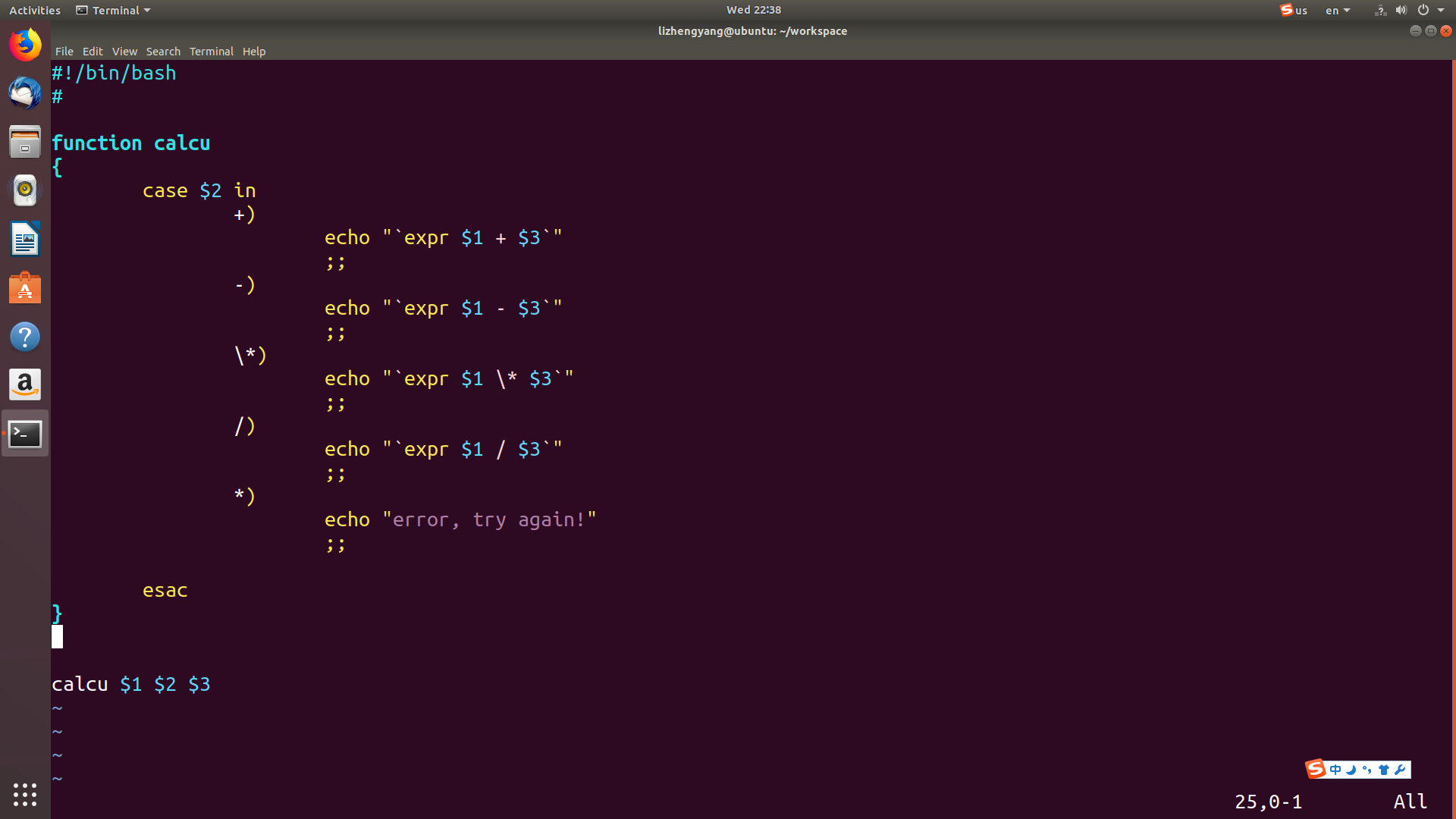The image size is (1456, 819).
Task: Open LibreOffice Writer from the dock
Action: pyautogui.click(x=25, y=239)
